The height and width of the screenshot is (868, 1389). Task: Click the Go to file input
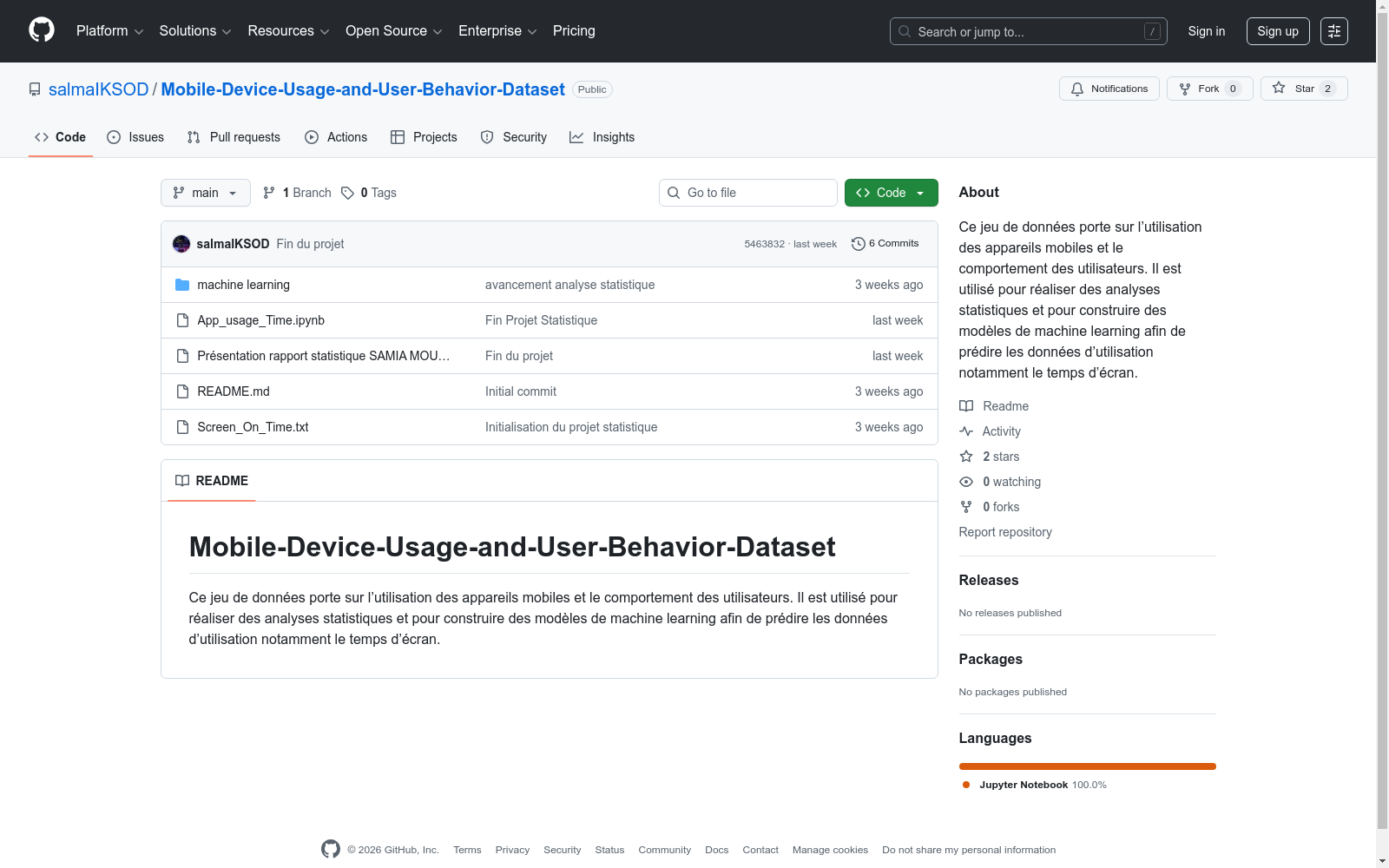click(x=748, y=193)
